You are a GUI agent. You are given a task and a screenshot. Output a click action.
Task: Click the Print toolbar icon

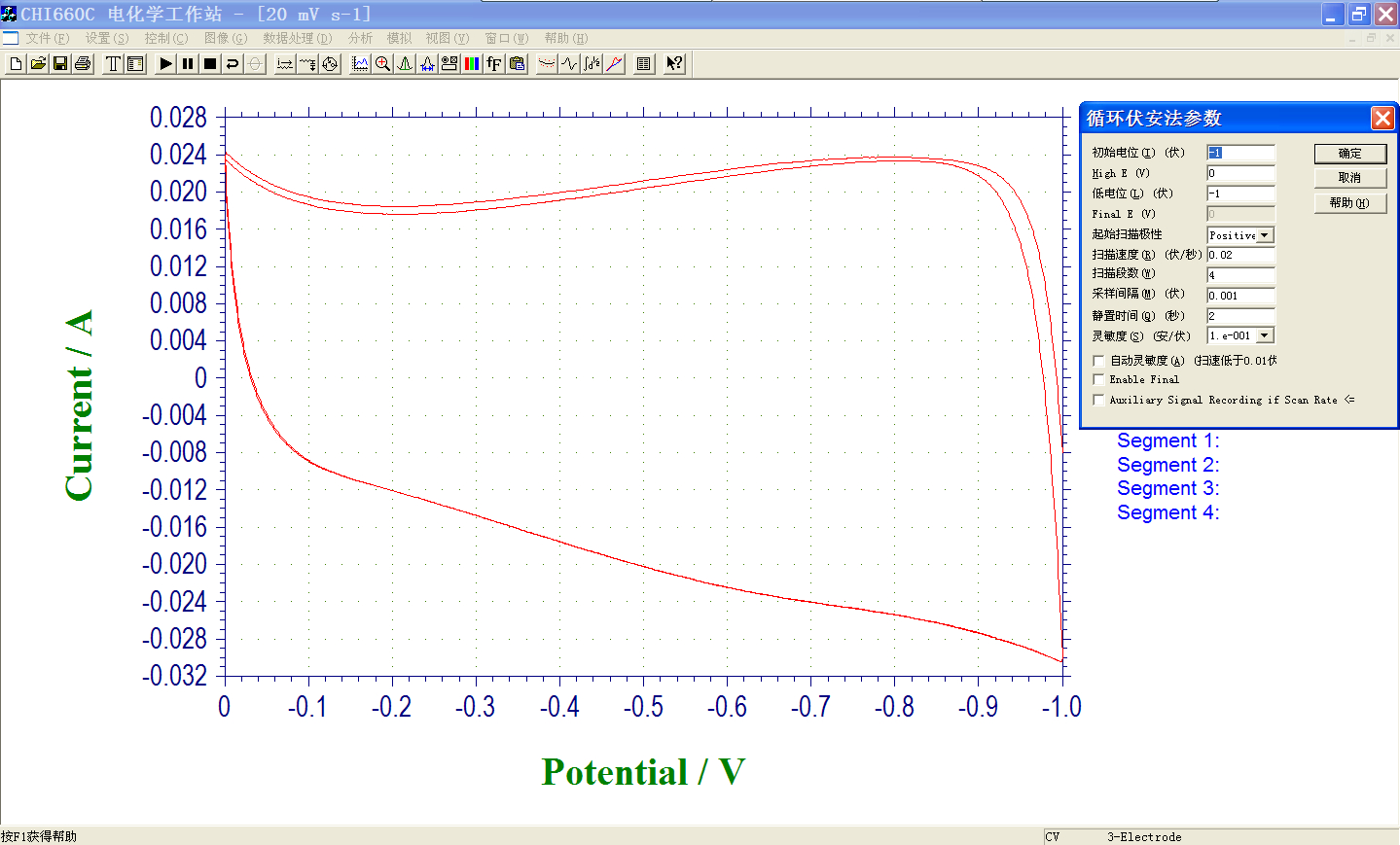(x=83, y=64)
